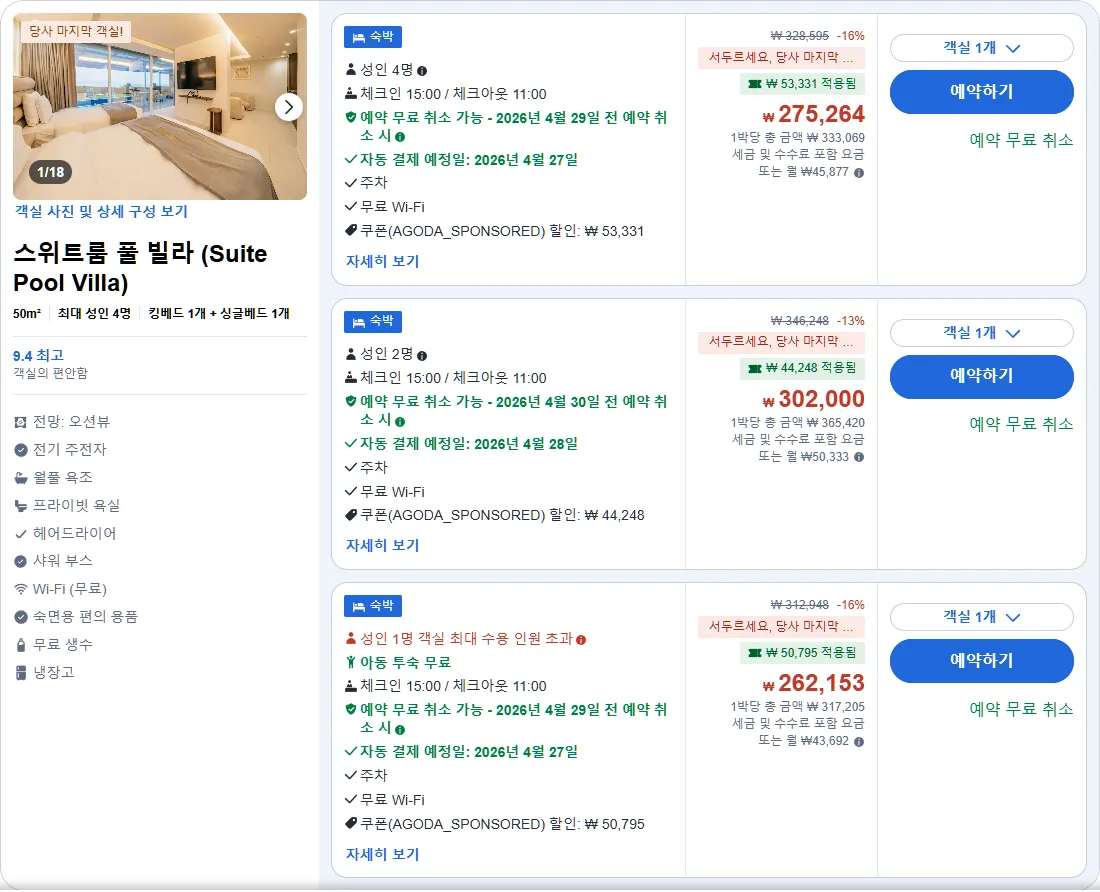Click info icon next to 월 ₩50,333
Image resolution: width=1100 pixels, height=892 pixels.
pyautogui.click(x=859, y=457)
